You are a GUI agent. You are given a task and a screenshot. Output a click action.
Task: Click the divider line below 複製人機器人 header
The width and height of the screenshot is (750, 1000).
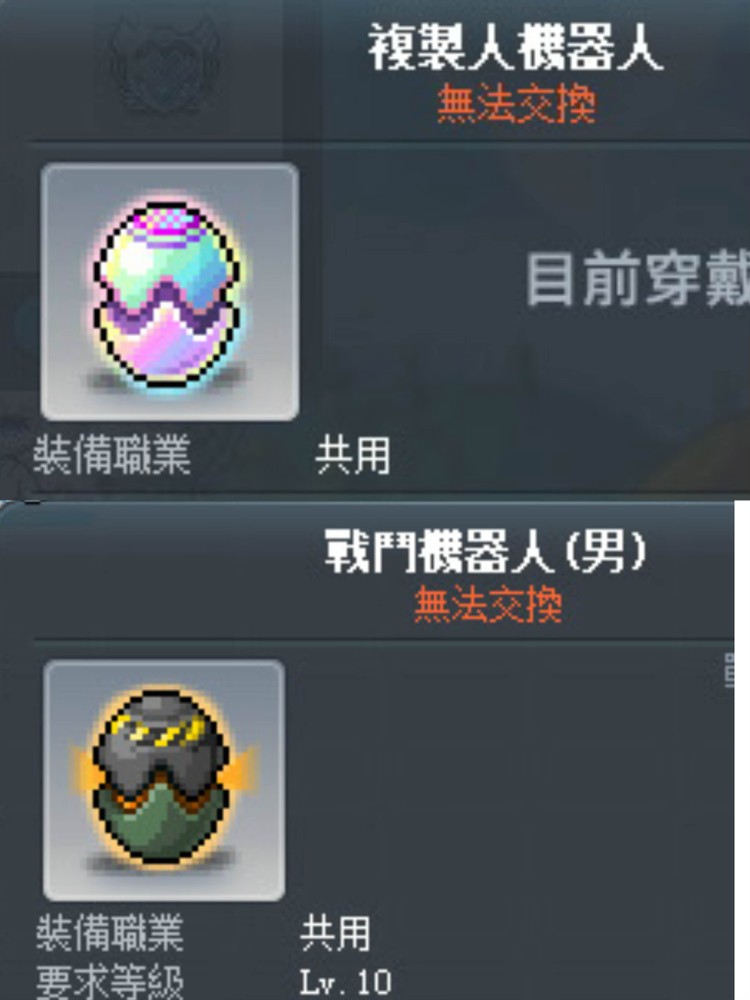pyautogui.click(x=389, y=143)
